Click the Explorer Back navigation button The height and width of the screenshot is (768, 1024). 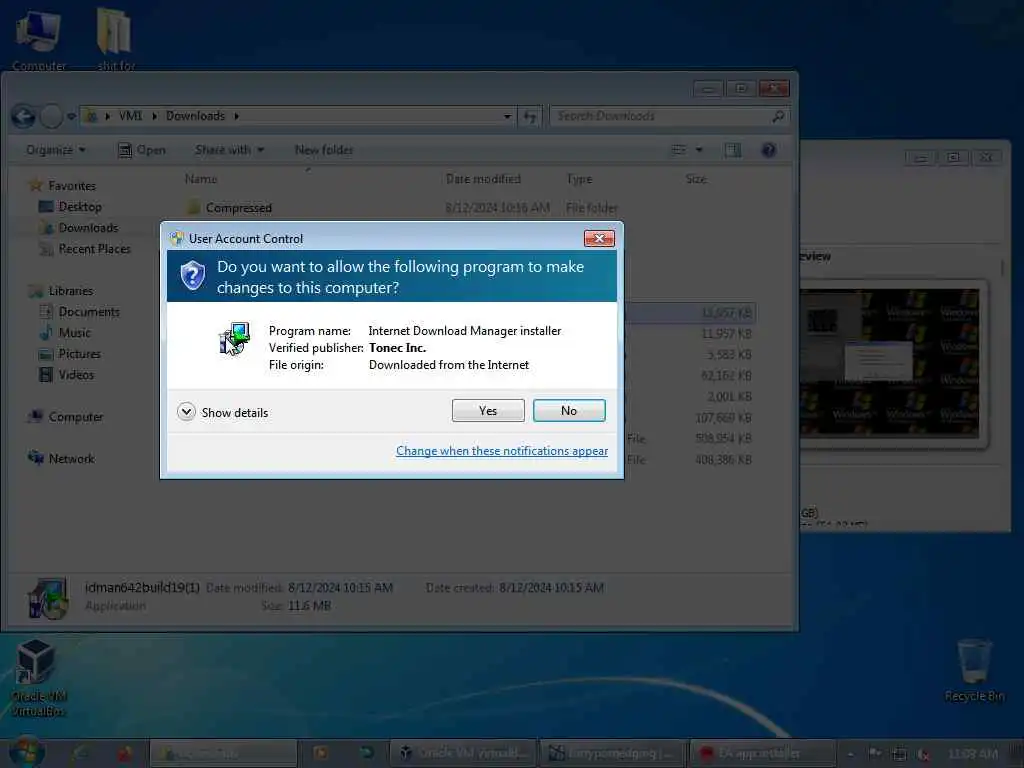click(x=24, y=117)
